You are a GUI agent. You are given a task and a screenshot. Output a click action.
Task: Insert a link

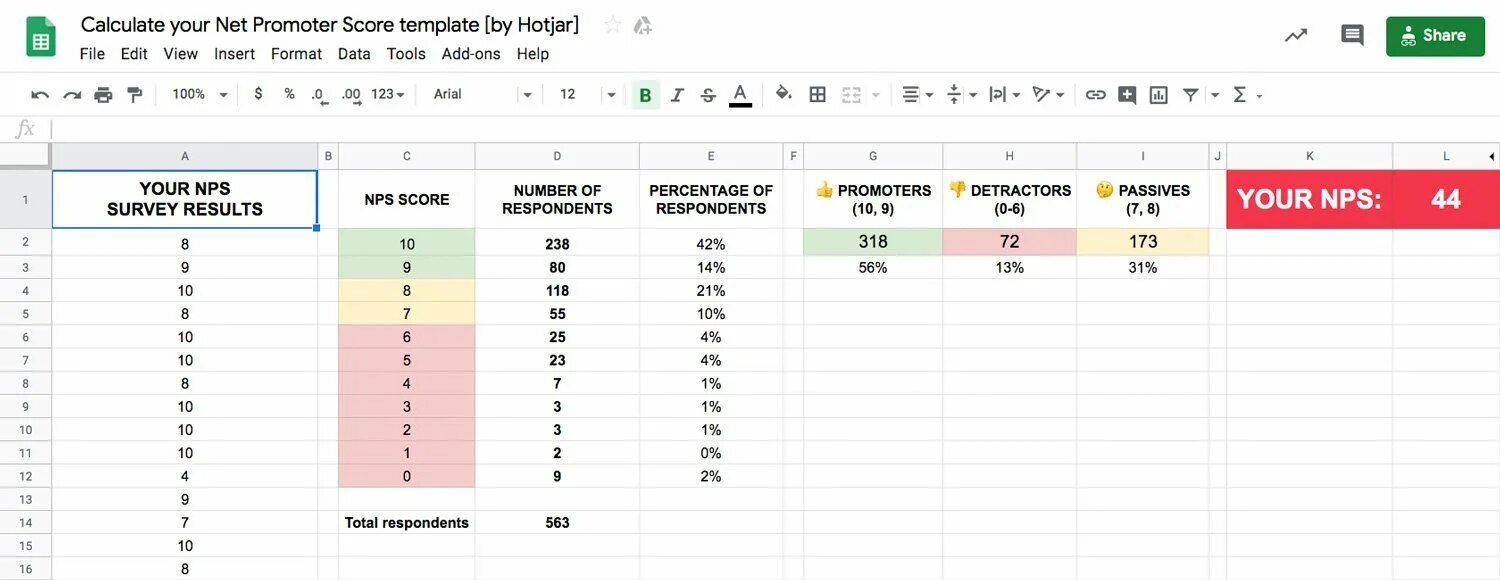(1096, 95)
